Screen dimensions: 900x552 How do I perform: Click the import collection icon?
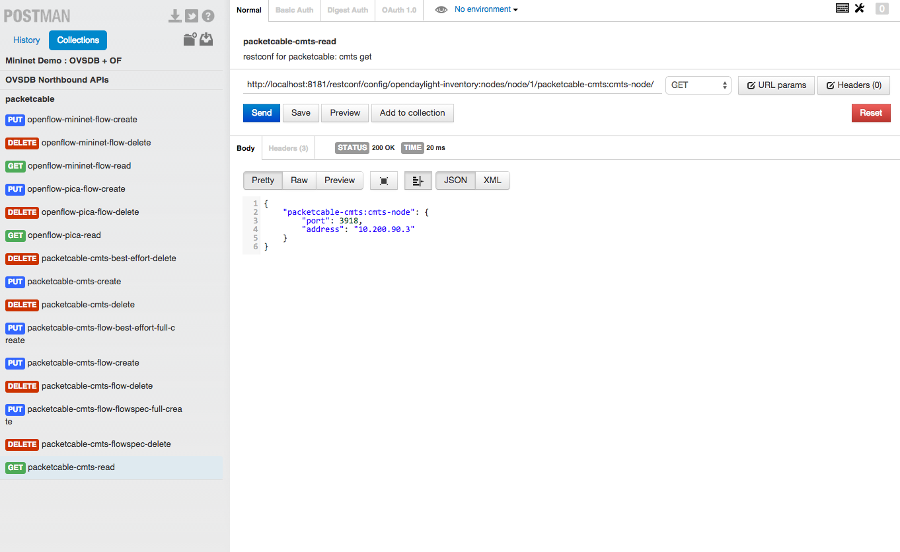pyautogui.click(x=207, y=39)
